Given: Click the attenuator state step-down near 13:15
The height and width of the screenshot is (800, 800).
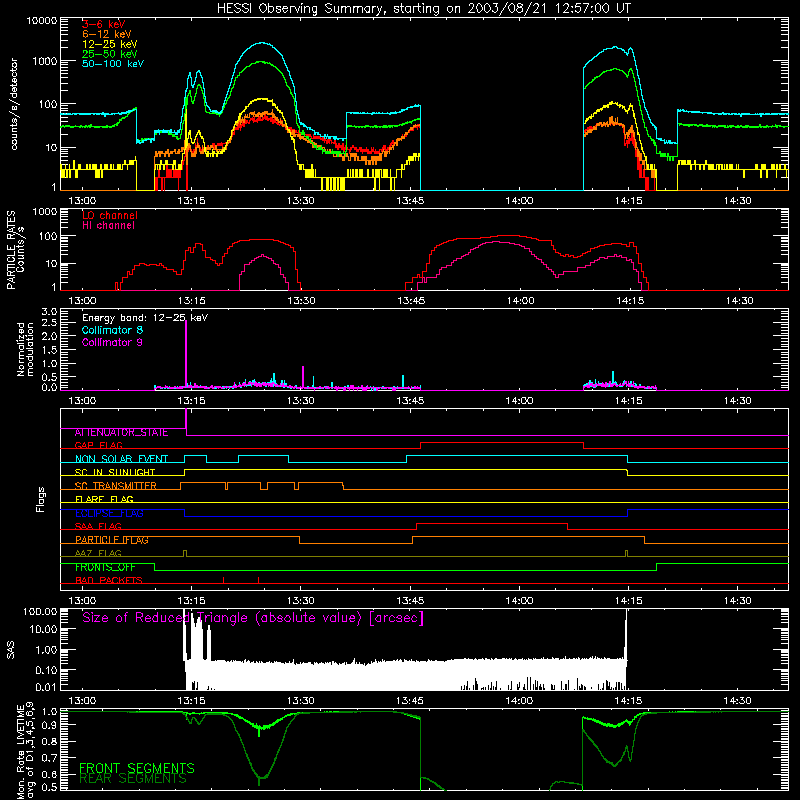Looking at the screenshot, I should tap(186, 422).
